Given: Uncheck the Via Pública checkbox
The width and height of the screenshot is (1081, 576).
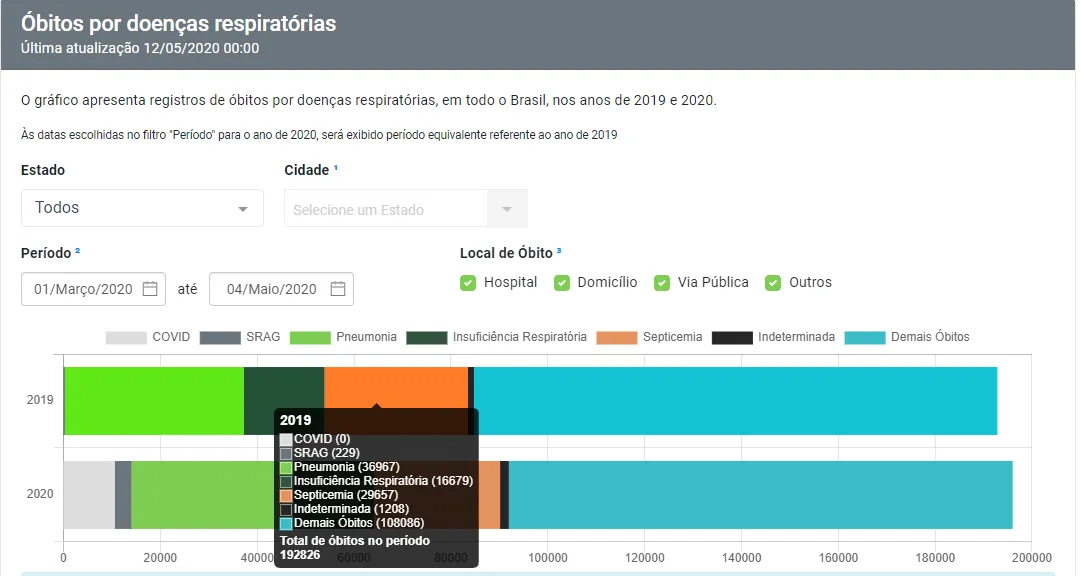Looking at the screenshot, I should (x=662, y=283).
